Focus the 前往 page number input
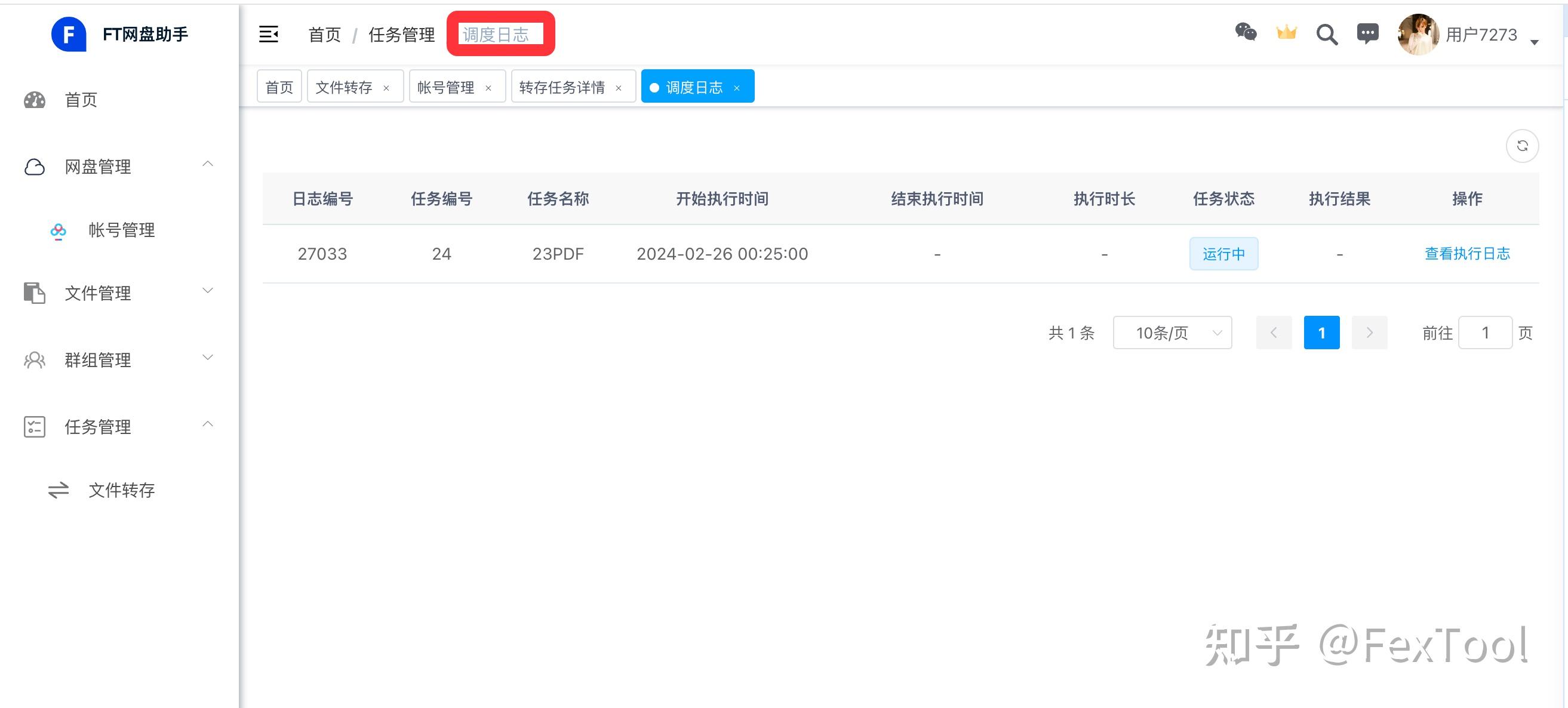Viewport: 1568px width, 708px height. point(1485,333)
